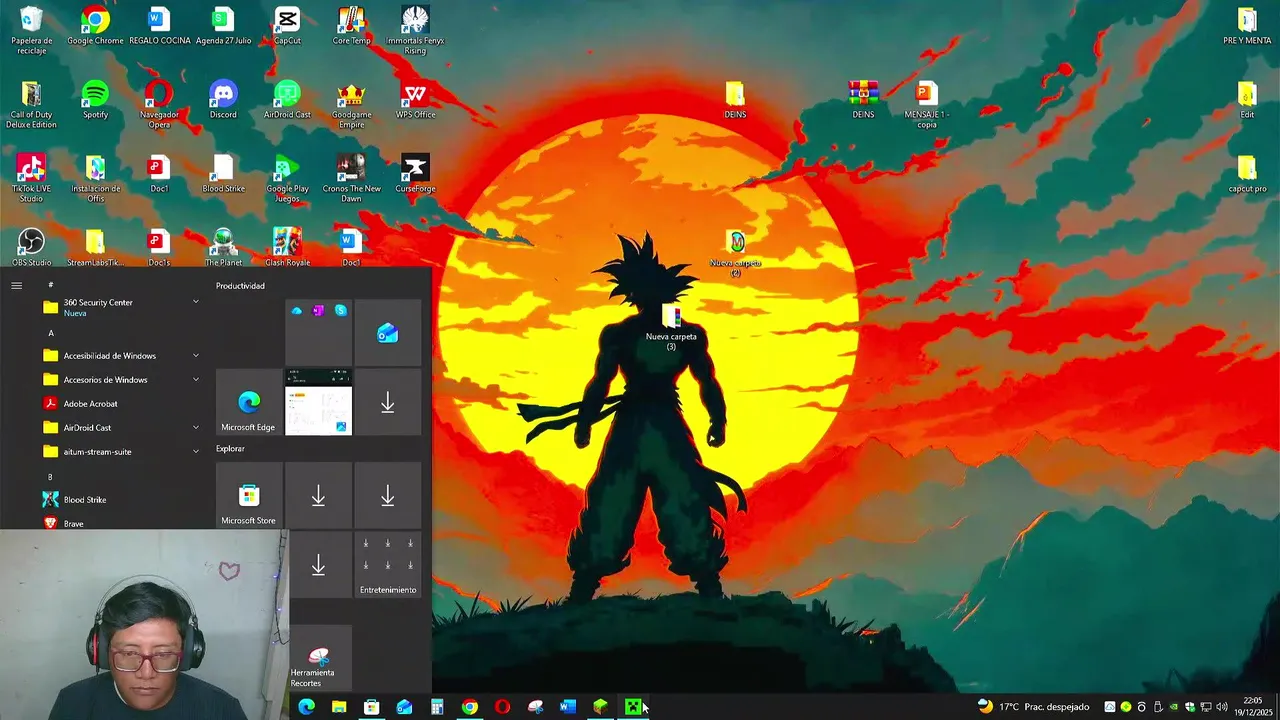The height and width of the screenshot is (720, 1280).
Task: Switch to Chrome on the taskbar
Action: pos(470,707)
